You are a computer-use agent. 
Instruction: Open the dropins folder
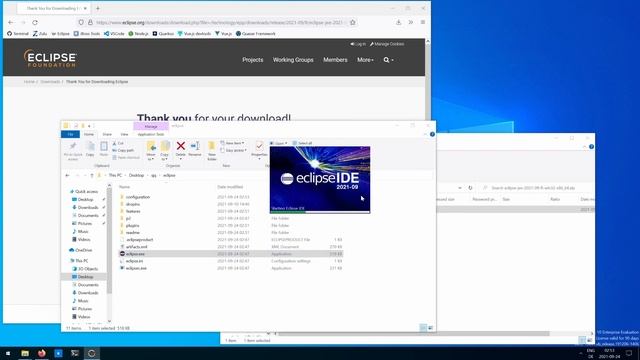[x=133, y=204]
